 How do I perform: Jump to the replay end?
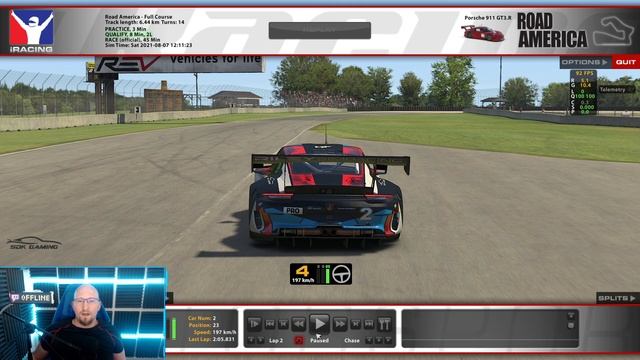(x=369, y=324)
